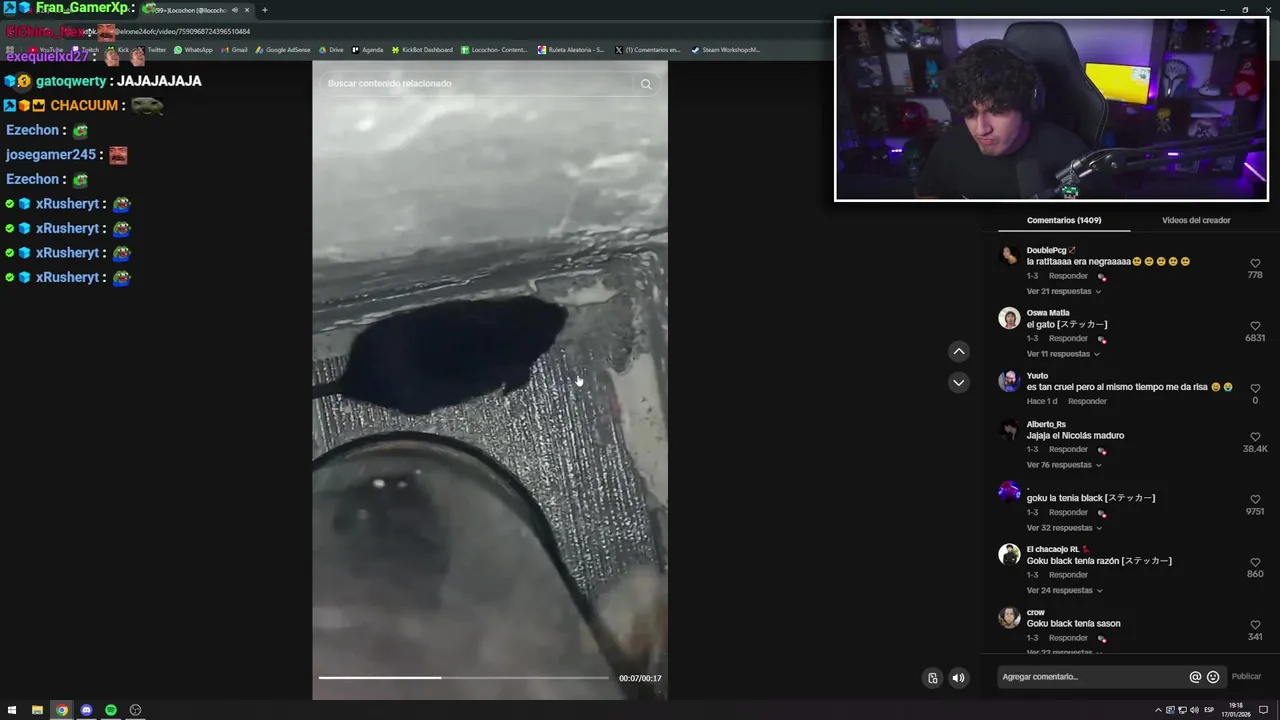1280x720 pixels.
Task: Open the Windows notification center icon
Action: 1263,710
